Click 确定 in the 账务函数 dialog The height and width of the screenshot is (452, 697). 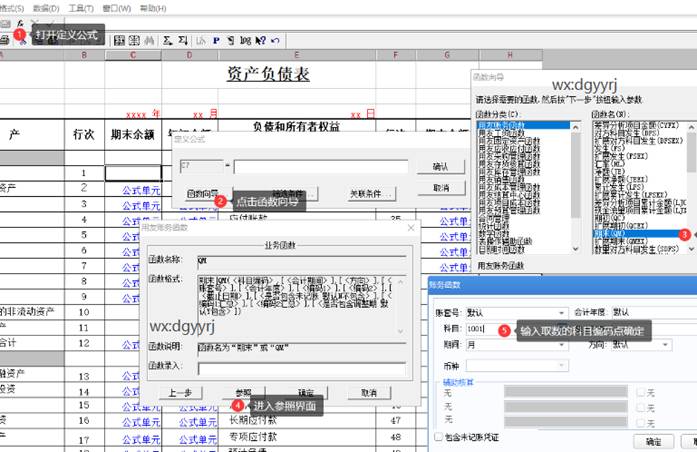click(653, 441)
